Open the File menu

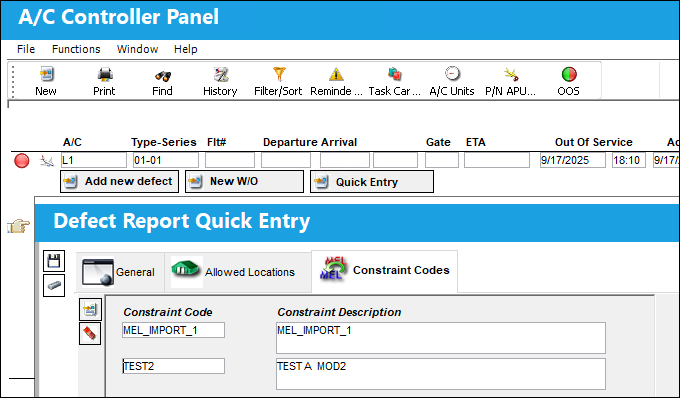(26, 49)
